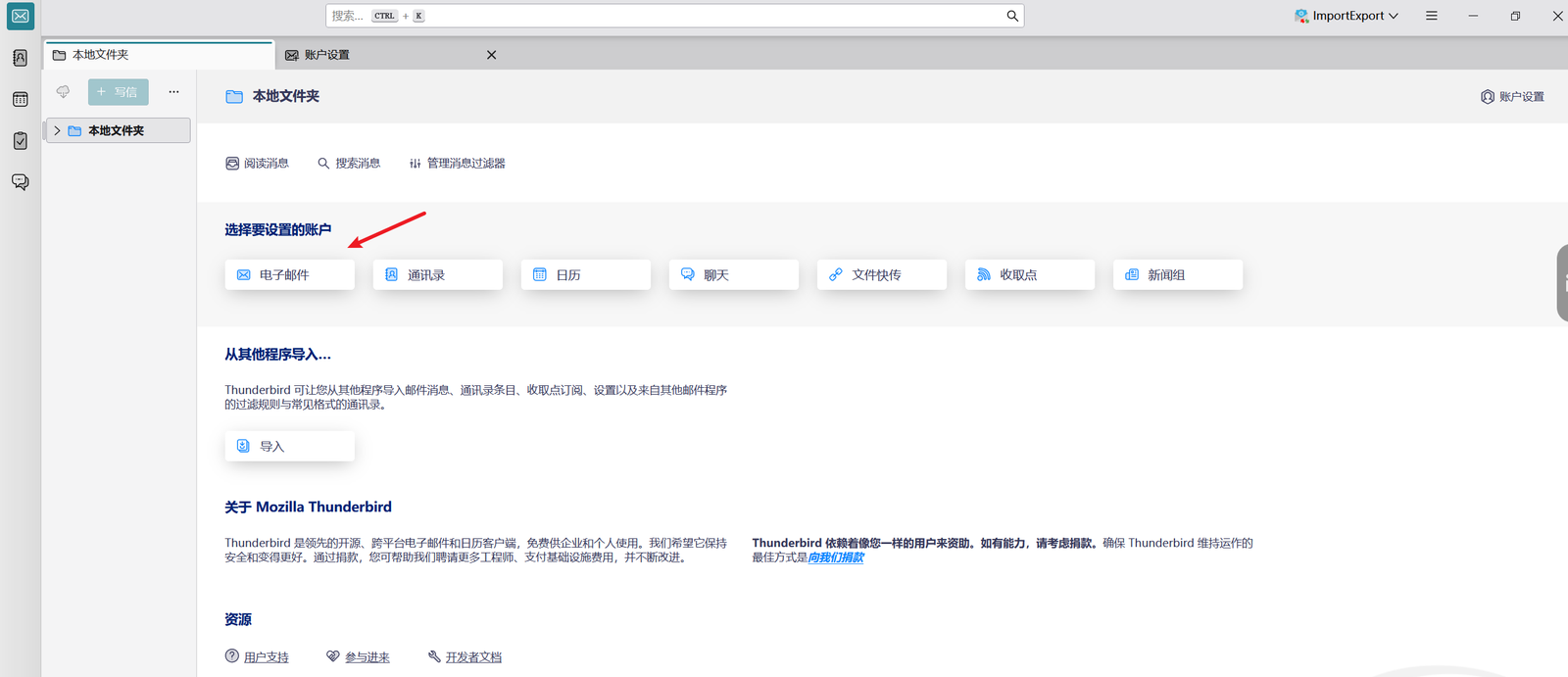Image resolution: width=1568 pixels, height=677 pixels.
Task: Set up a 日历 account
Action: click(586, 274)
